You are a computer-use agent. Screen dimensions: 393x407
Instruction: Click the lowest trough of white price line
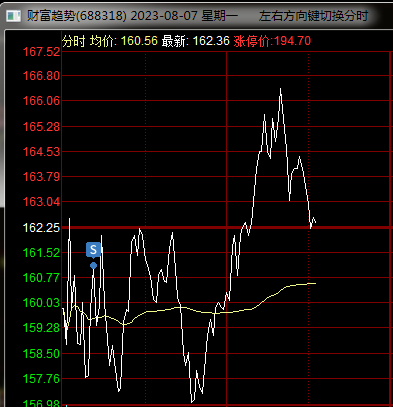(192, 402)
